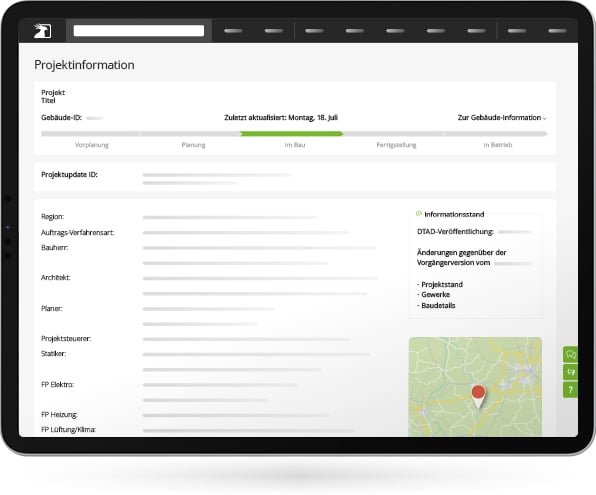Click the Gewerke change entry
This screenshot has width=596, height=495.
[x=433, y=295]
